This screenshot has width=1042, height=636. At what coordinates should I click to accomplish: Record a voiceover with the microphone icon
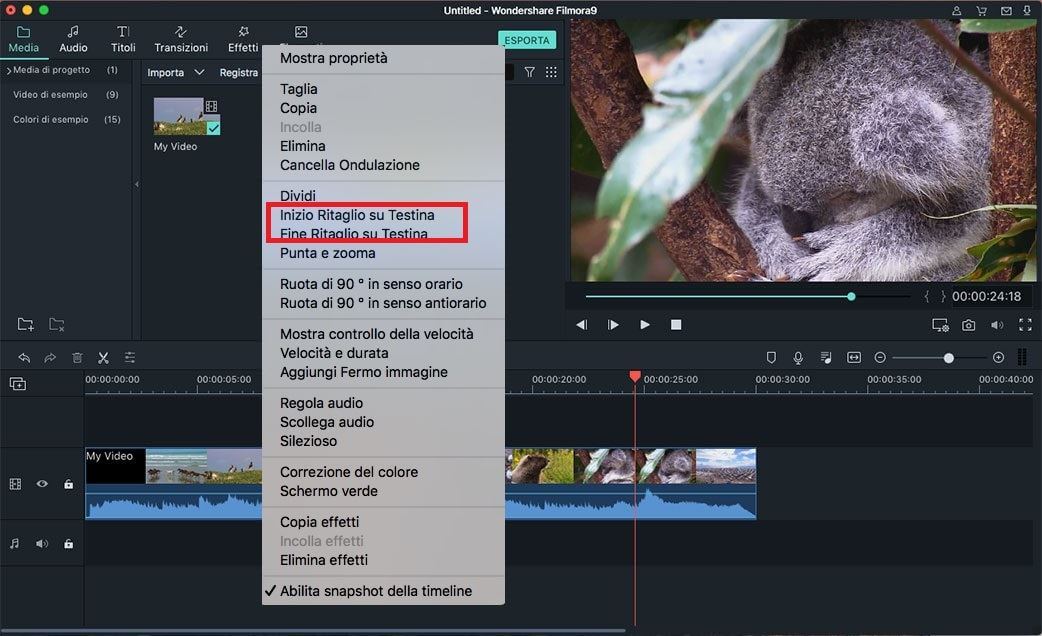click(798, 358)
